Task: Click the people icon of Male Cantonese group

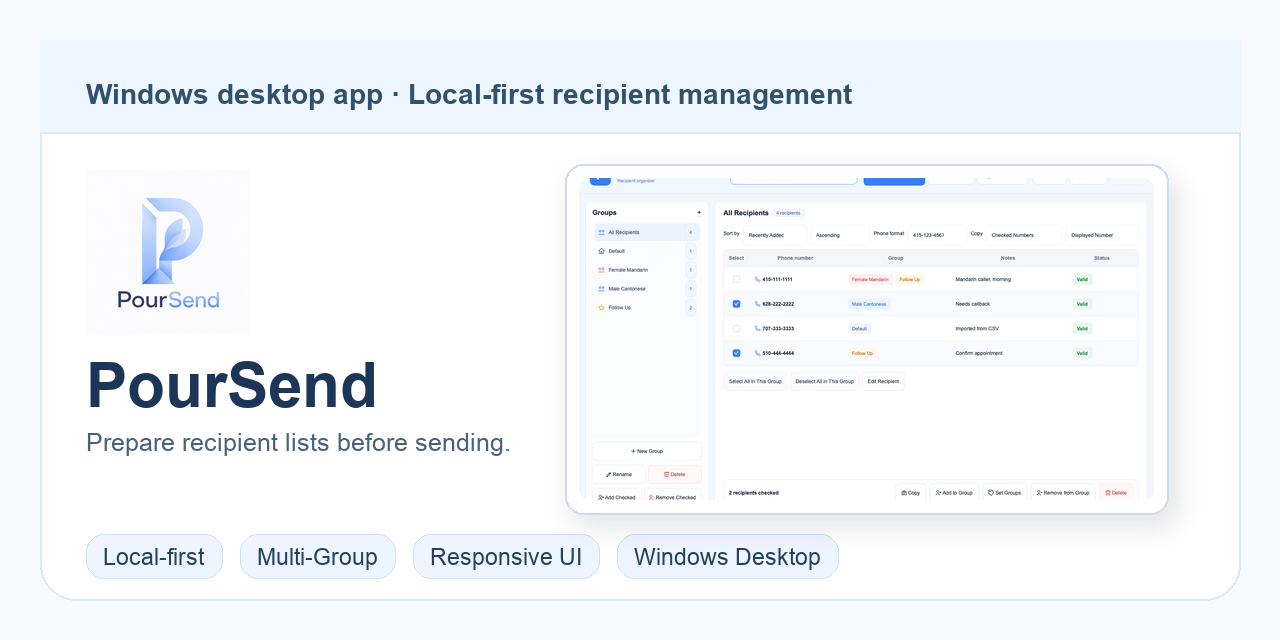Action: (x=601, y=289)
